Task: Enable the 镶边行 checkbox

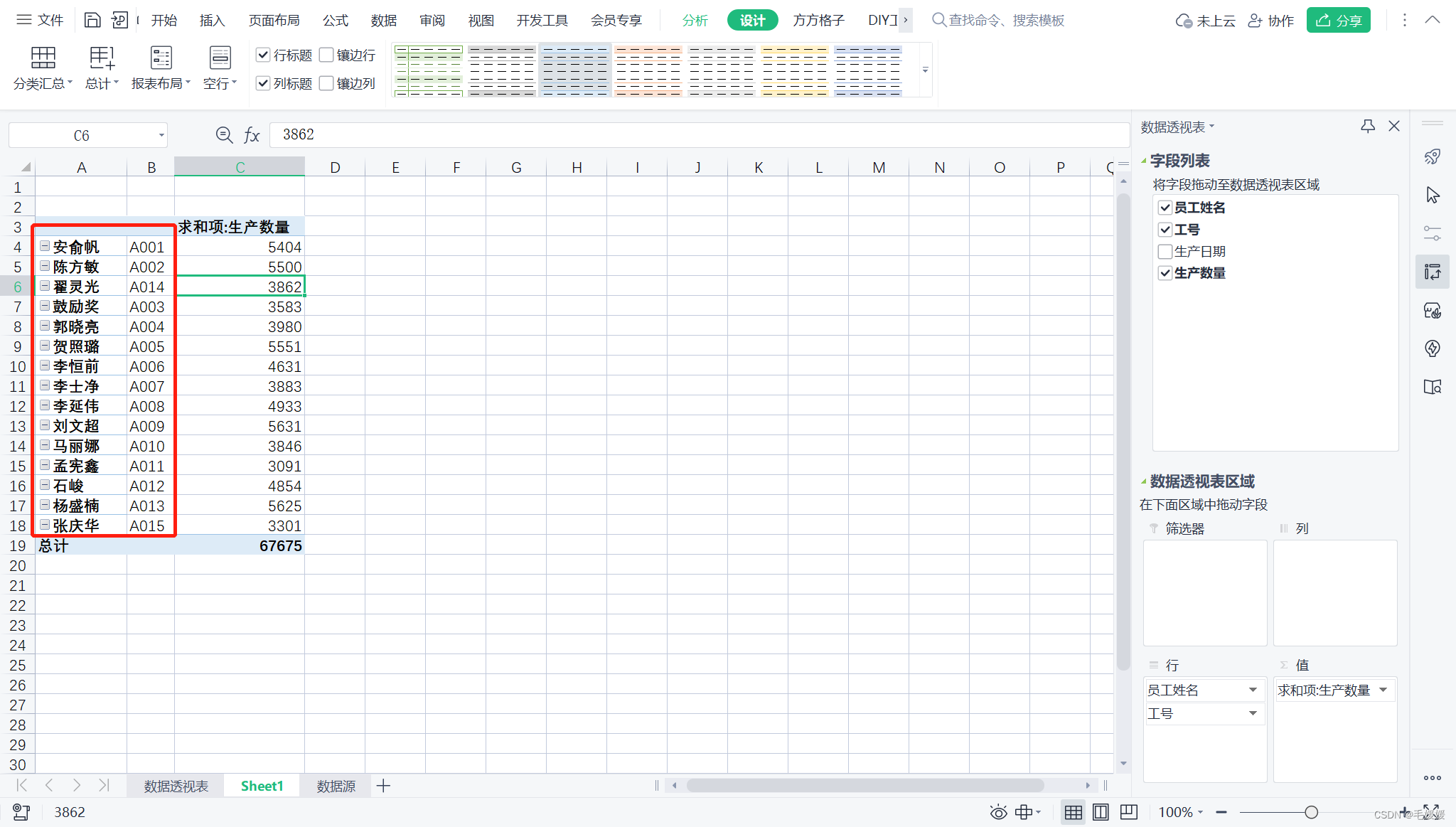Action: pos(327,55)
